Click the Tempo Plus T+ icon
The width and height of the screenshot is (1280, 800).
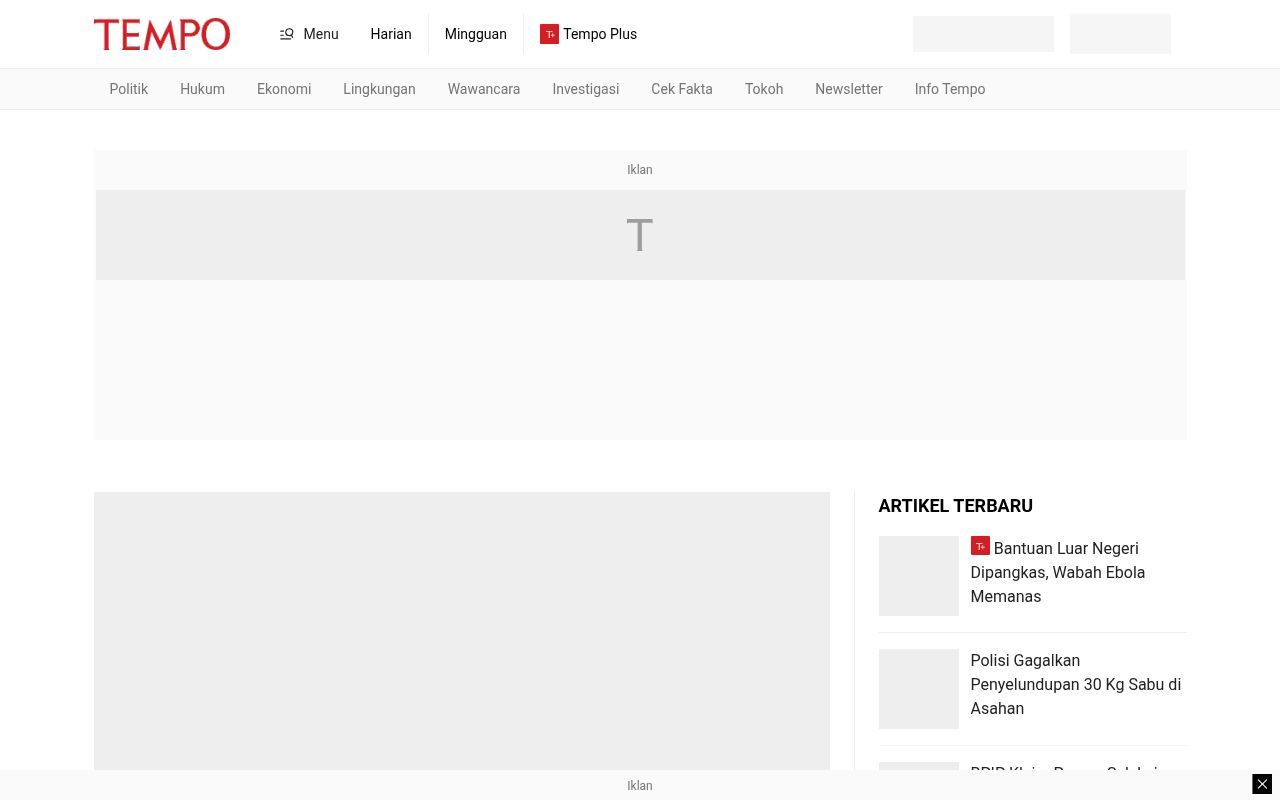[549, 34]
